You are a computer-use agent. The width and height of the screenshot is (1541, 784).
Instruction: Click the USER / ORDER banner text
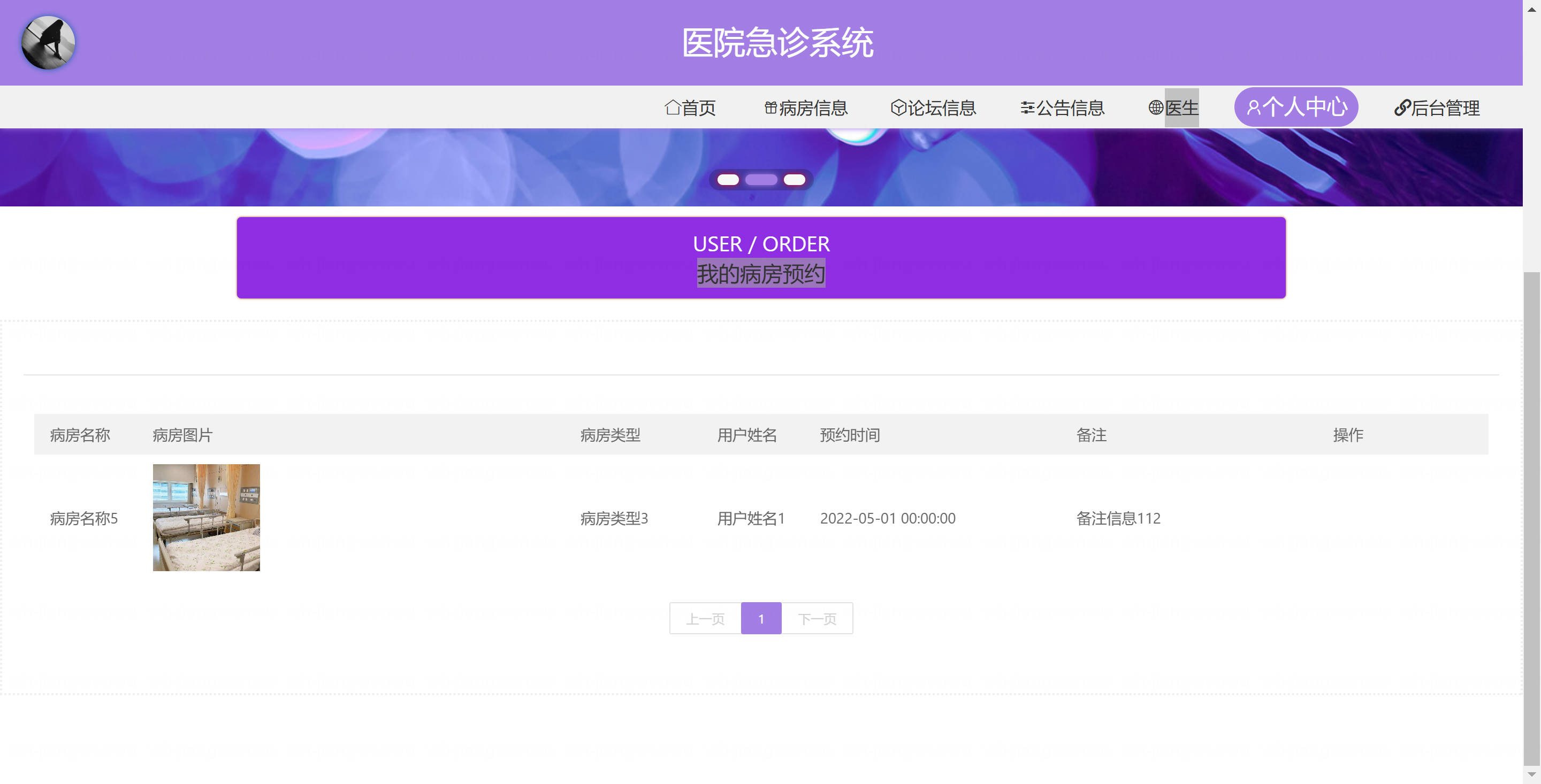click(761, 244)
